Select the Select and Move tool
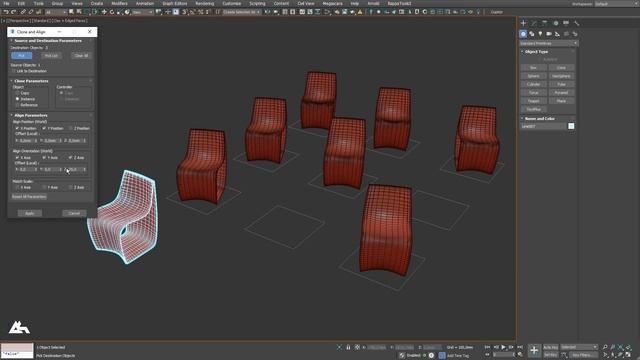Viewport: 640px width, 360px height. click(x=104, y=12)
